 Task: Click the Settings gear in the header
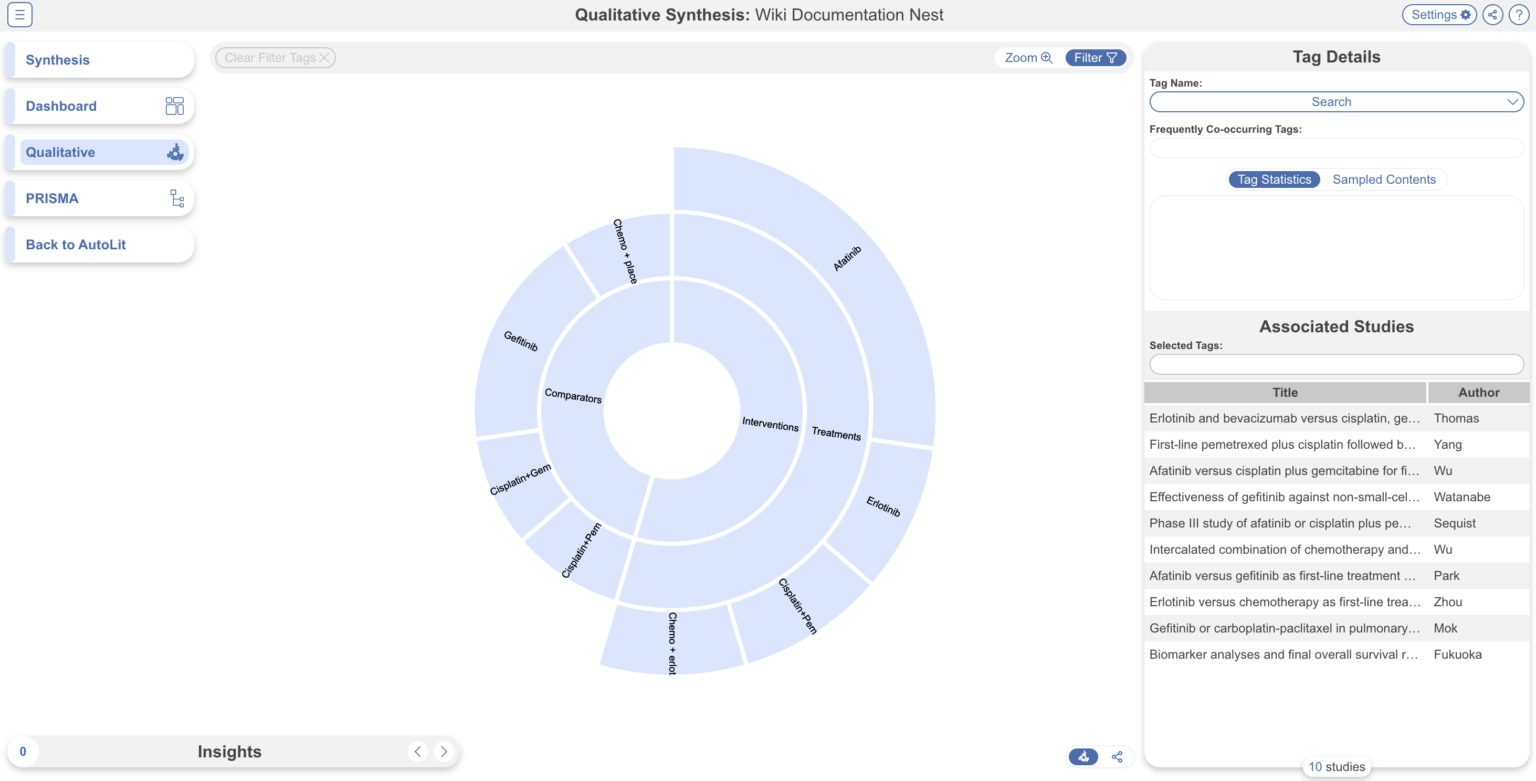click(1439, 15)
